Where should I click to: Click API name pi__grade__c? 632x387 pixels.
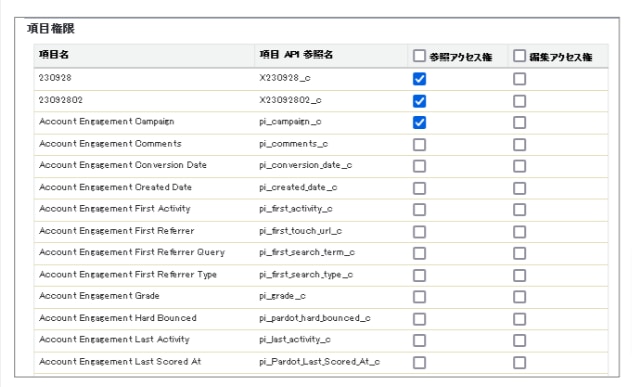point(282,296)
